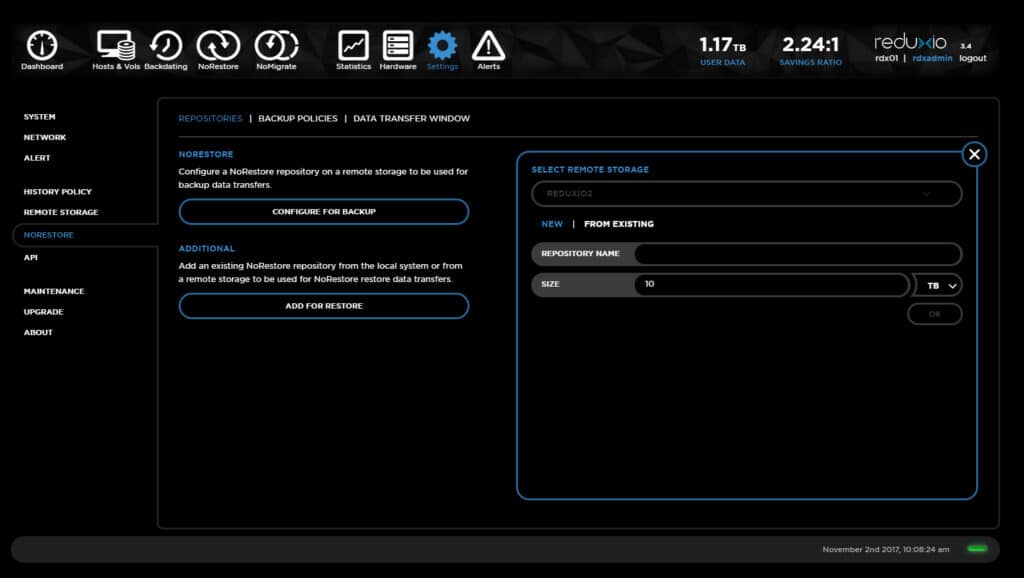The image size is (1024, 578).
Task: Open Hosts & Vols section
Action: pos(116,50)
